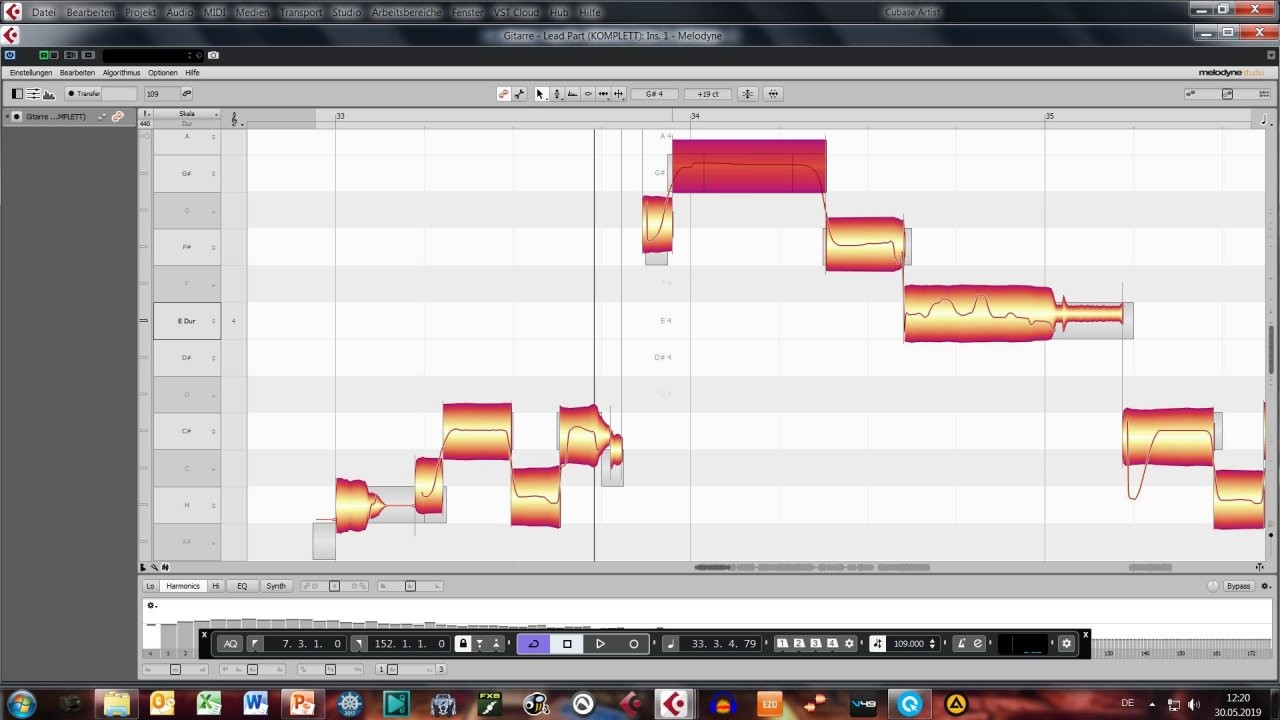Toggle the note editor pane icon

click(x=33, y=94)
